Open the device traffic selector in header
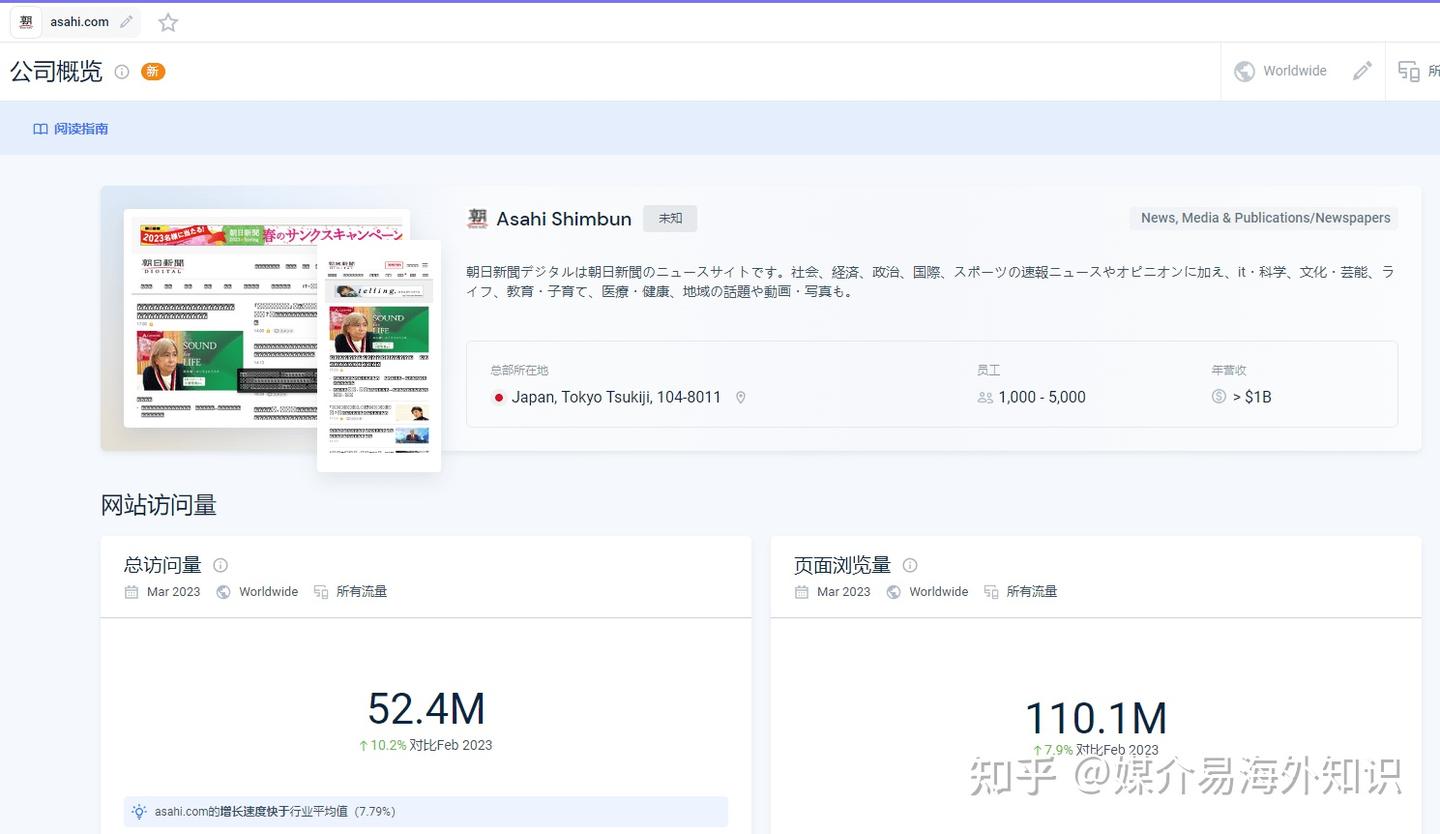1440x834 pixels. pyautogui.click(x=1418, y=71)
